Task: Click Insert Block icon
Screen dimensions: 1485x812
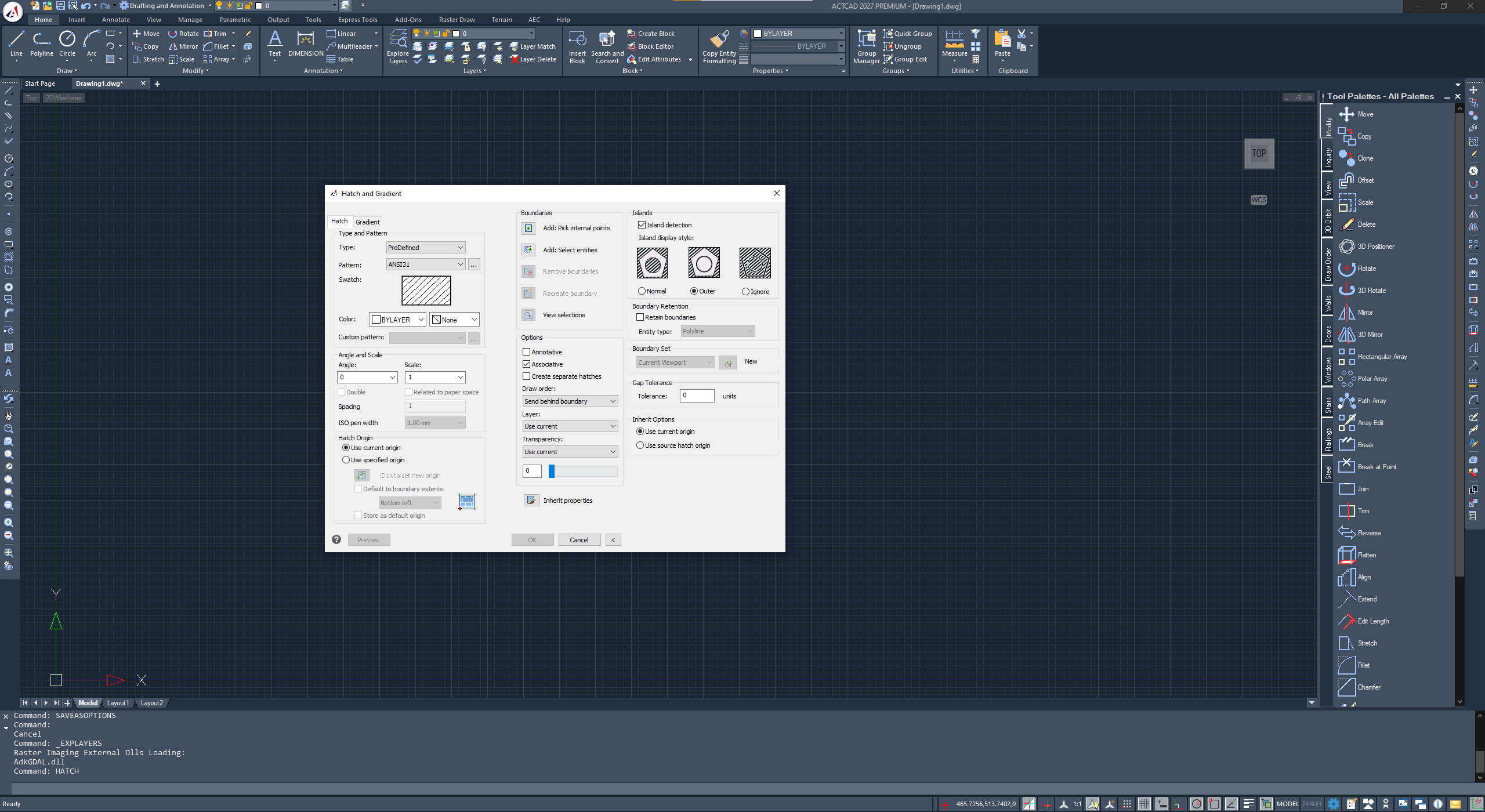Action: 577,46
